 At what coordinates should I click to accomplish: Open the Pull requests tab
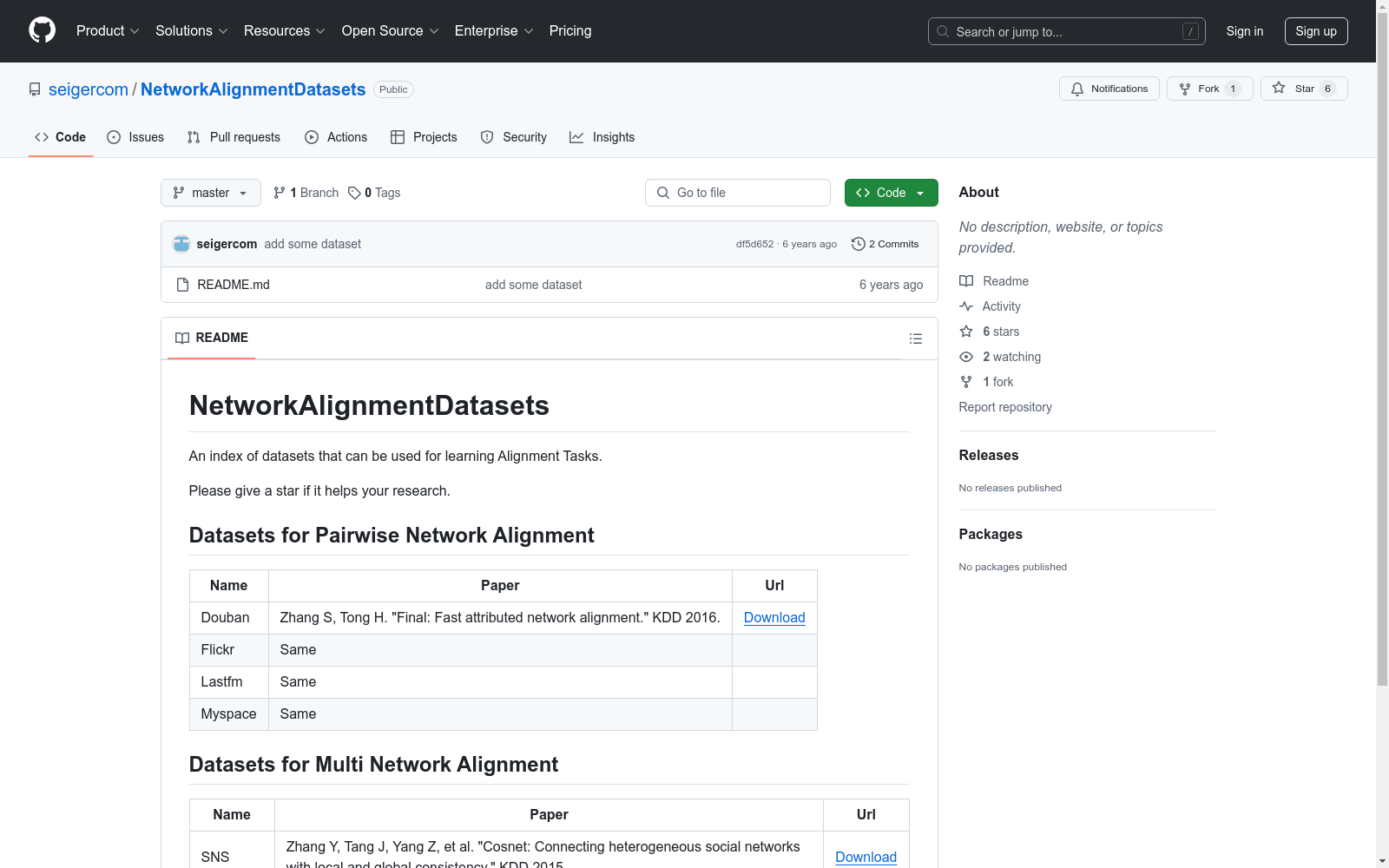point(234,137)
